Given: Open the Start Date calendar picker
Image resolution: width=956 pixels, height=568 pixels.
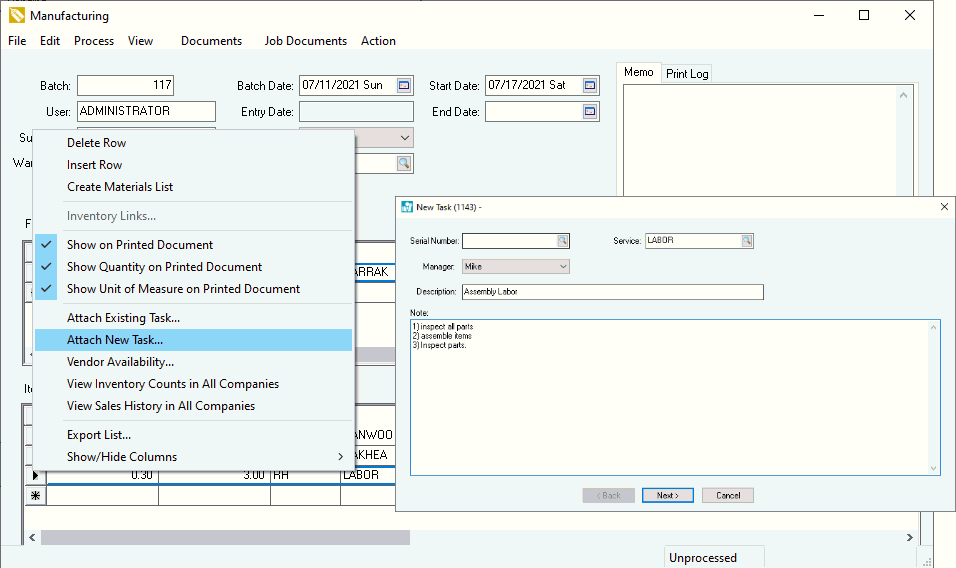Looking at the screenshot, I should [x=590, y=85].
